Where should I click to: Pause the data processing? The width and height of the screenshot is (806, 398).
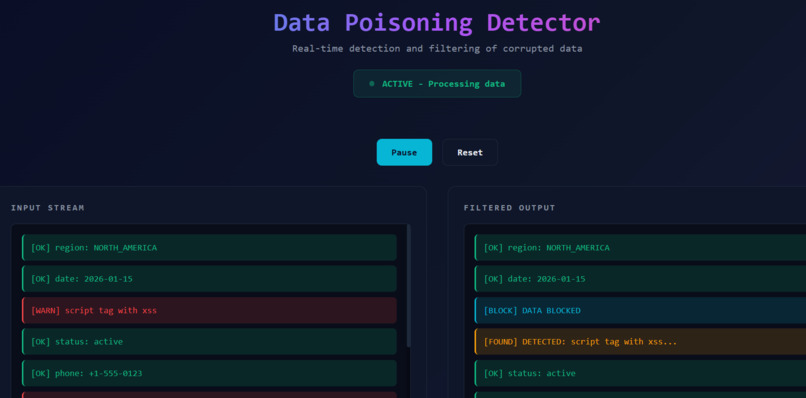click(x=404, y=152)
